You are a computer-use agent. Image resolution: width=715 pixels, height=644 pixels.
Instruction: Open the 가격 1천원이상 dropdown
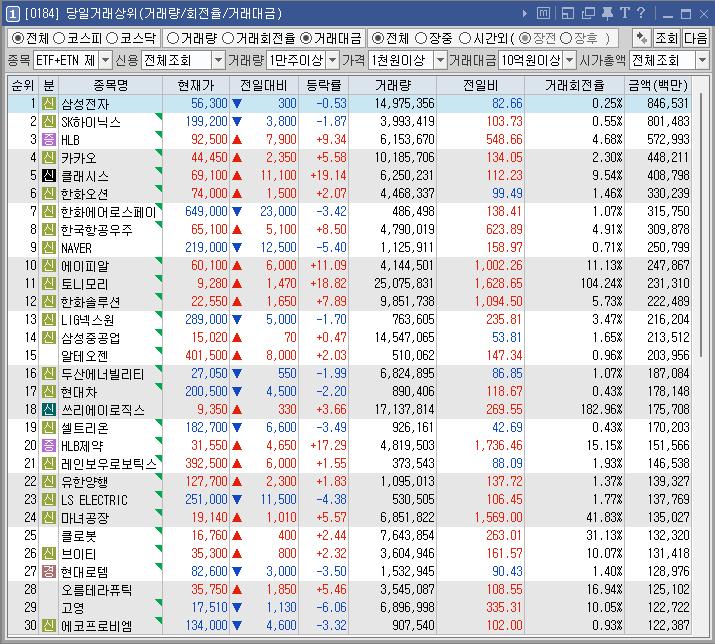440,60
